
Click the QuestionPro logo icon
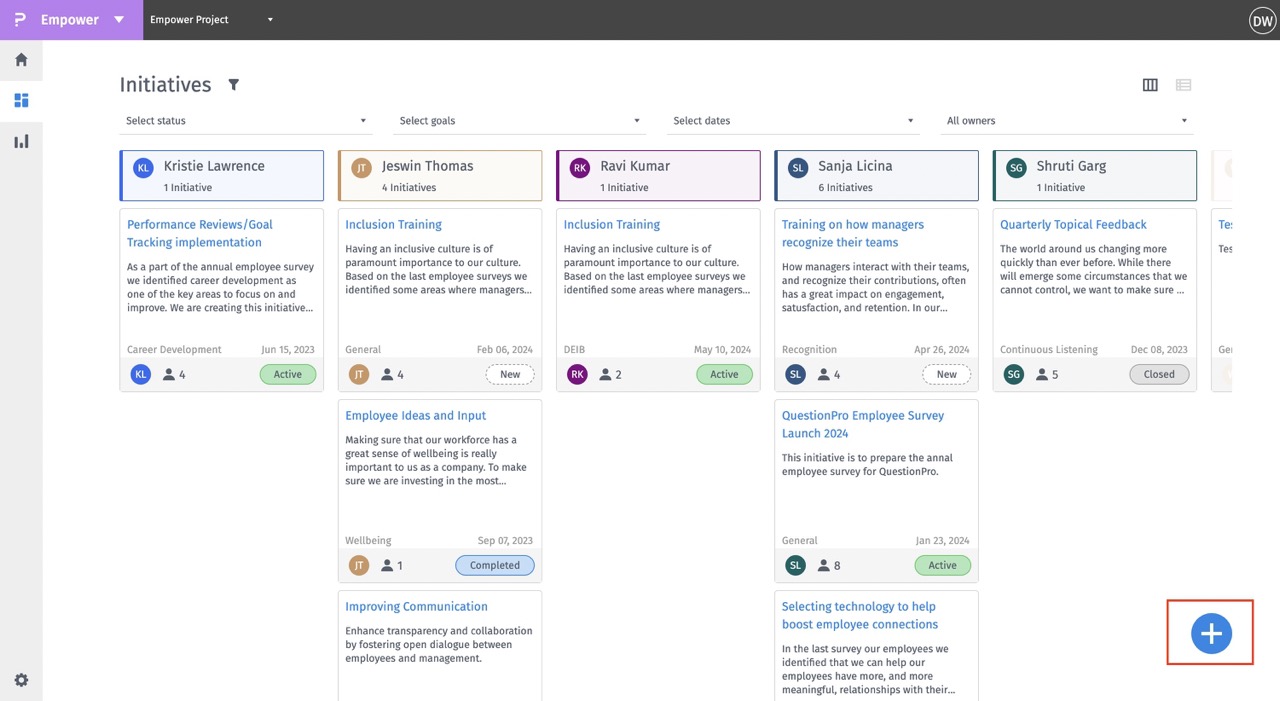pos(19,20)
